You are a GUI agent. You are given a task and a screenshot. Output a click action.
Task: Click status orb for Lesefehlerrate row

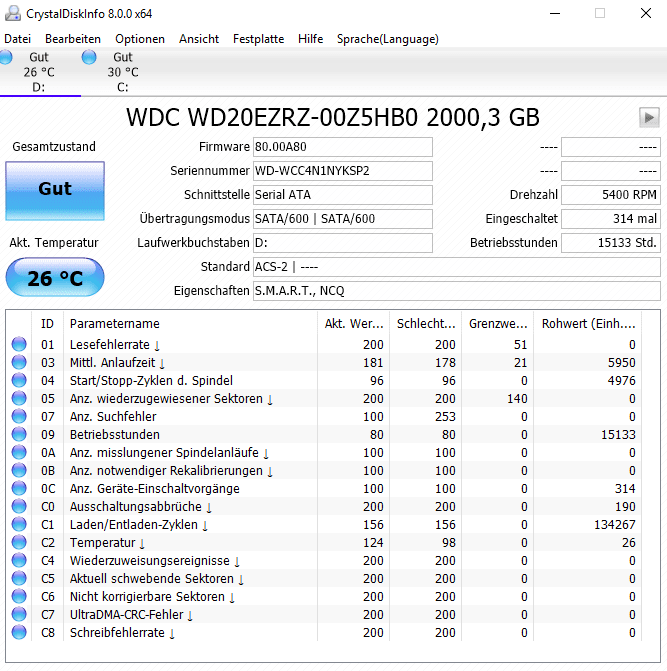click(19, 344)
